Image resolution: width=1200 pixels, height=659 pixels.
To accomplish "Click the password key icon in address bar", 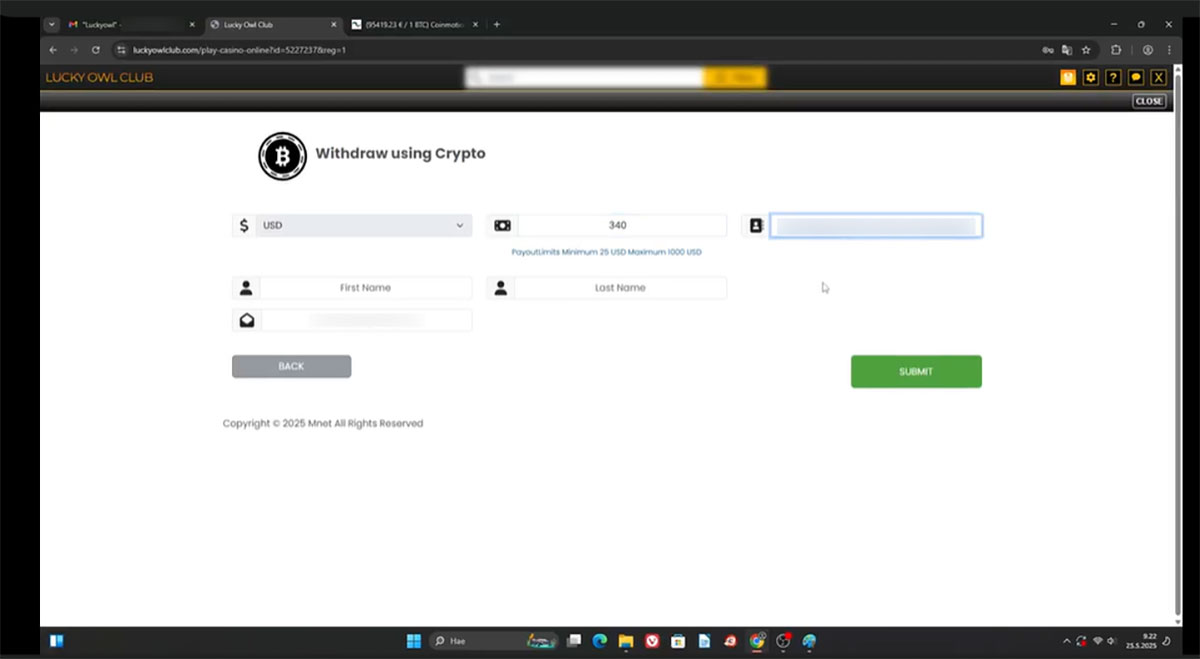I will tap(1048, 49).
